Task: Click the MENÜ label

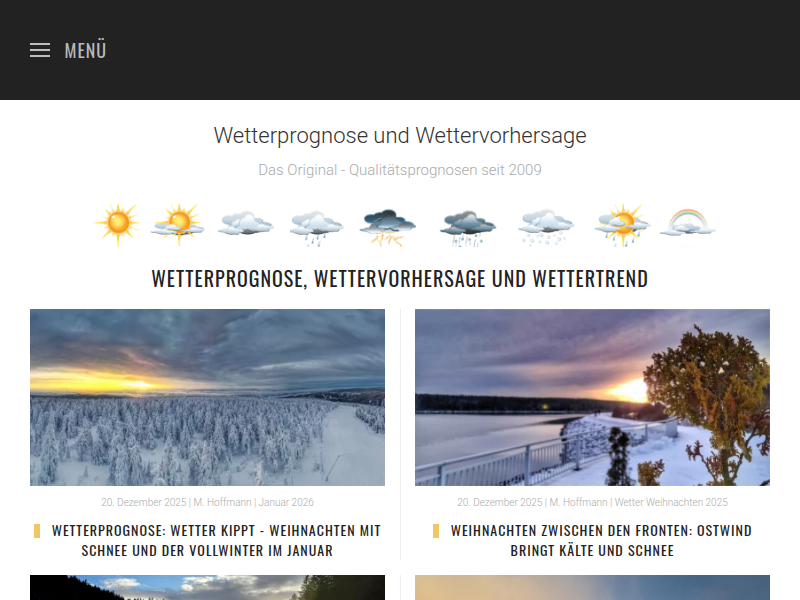Action: [x=85, y=51]
